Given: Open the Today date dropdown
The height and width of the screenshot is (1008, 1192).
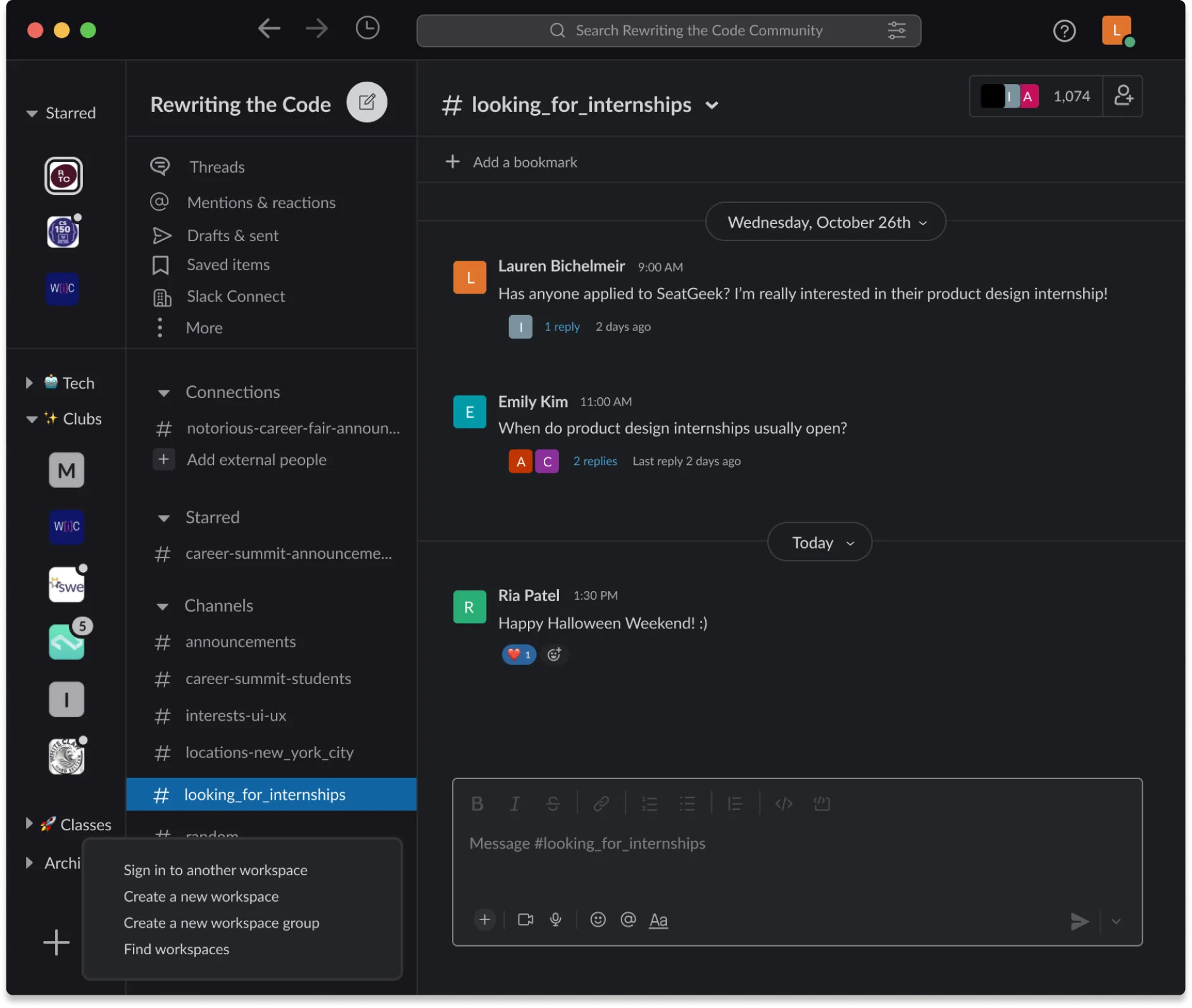Looking at the screenshot, I should pos(820,542).
